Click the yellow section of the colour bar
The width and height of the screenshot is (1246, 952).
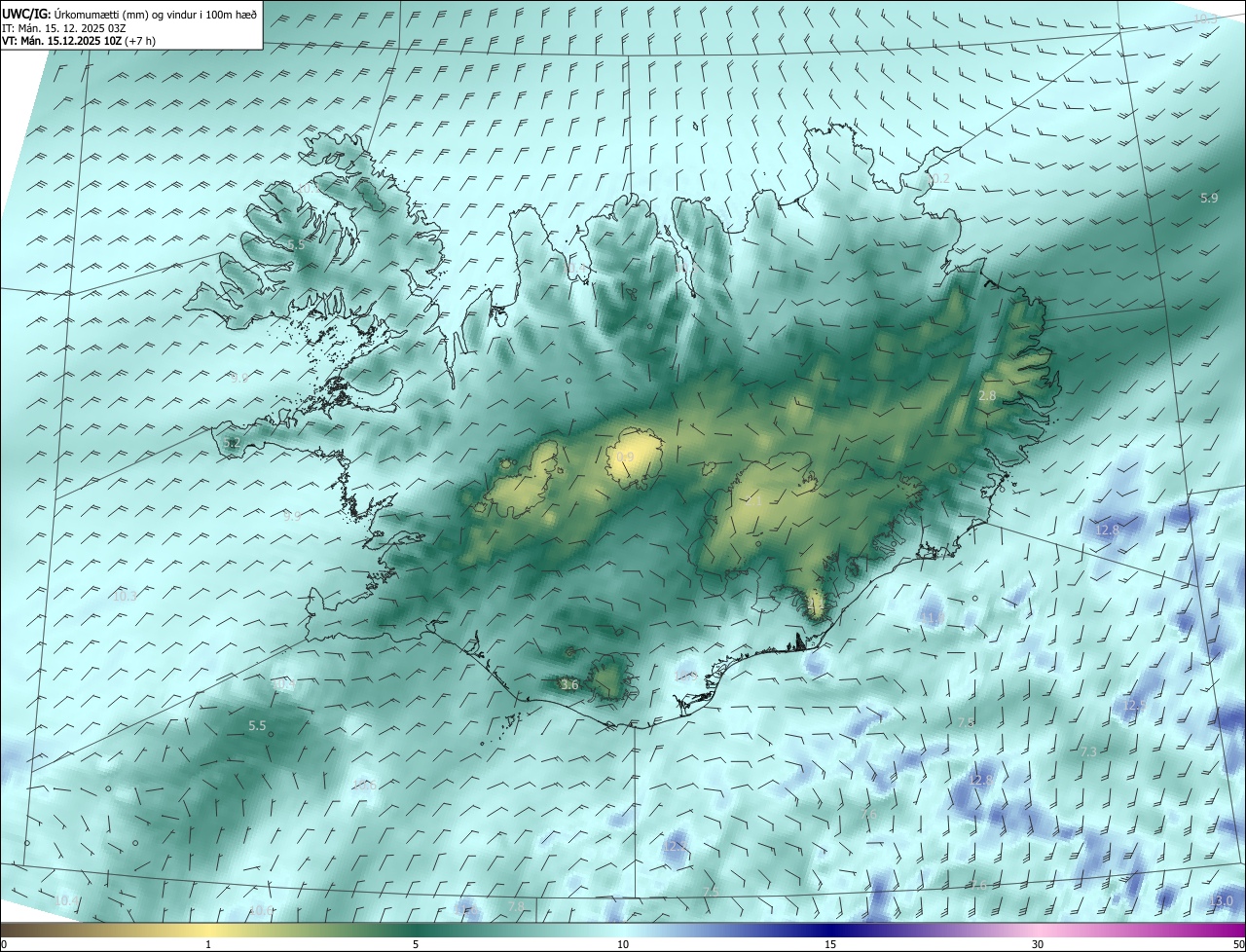point(208,930)
